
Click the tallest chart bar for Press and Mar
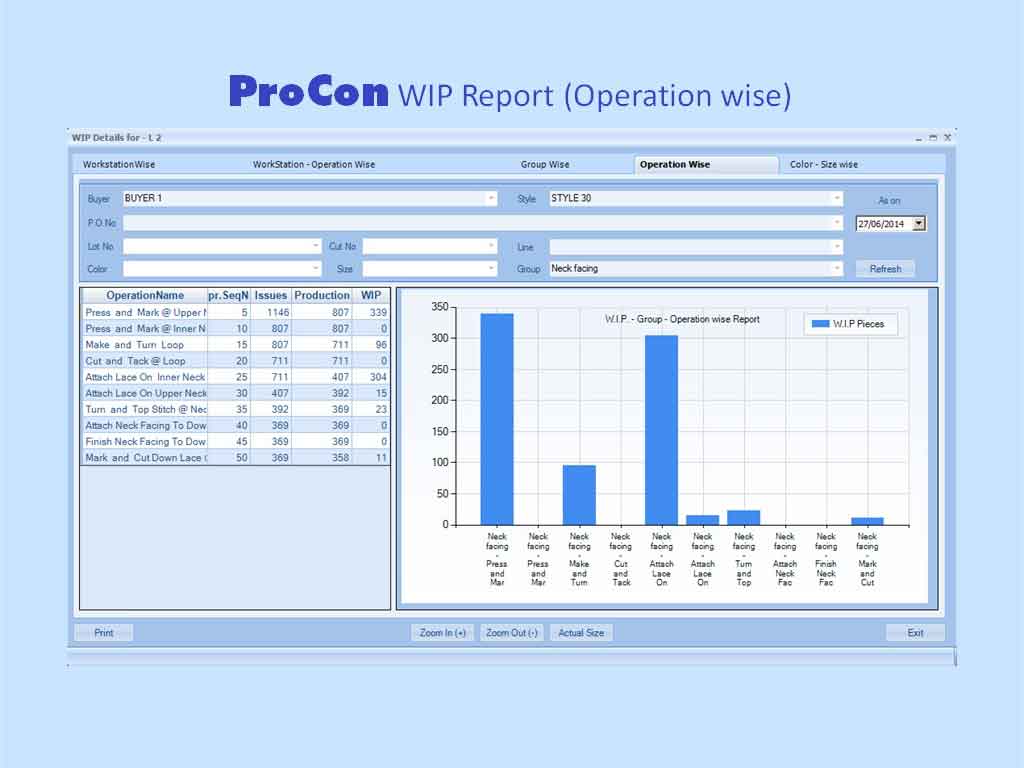(x=497, y=419)
